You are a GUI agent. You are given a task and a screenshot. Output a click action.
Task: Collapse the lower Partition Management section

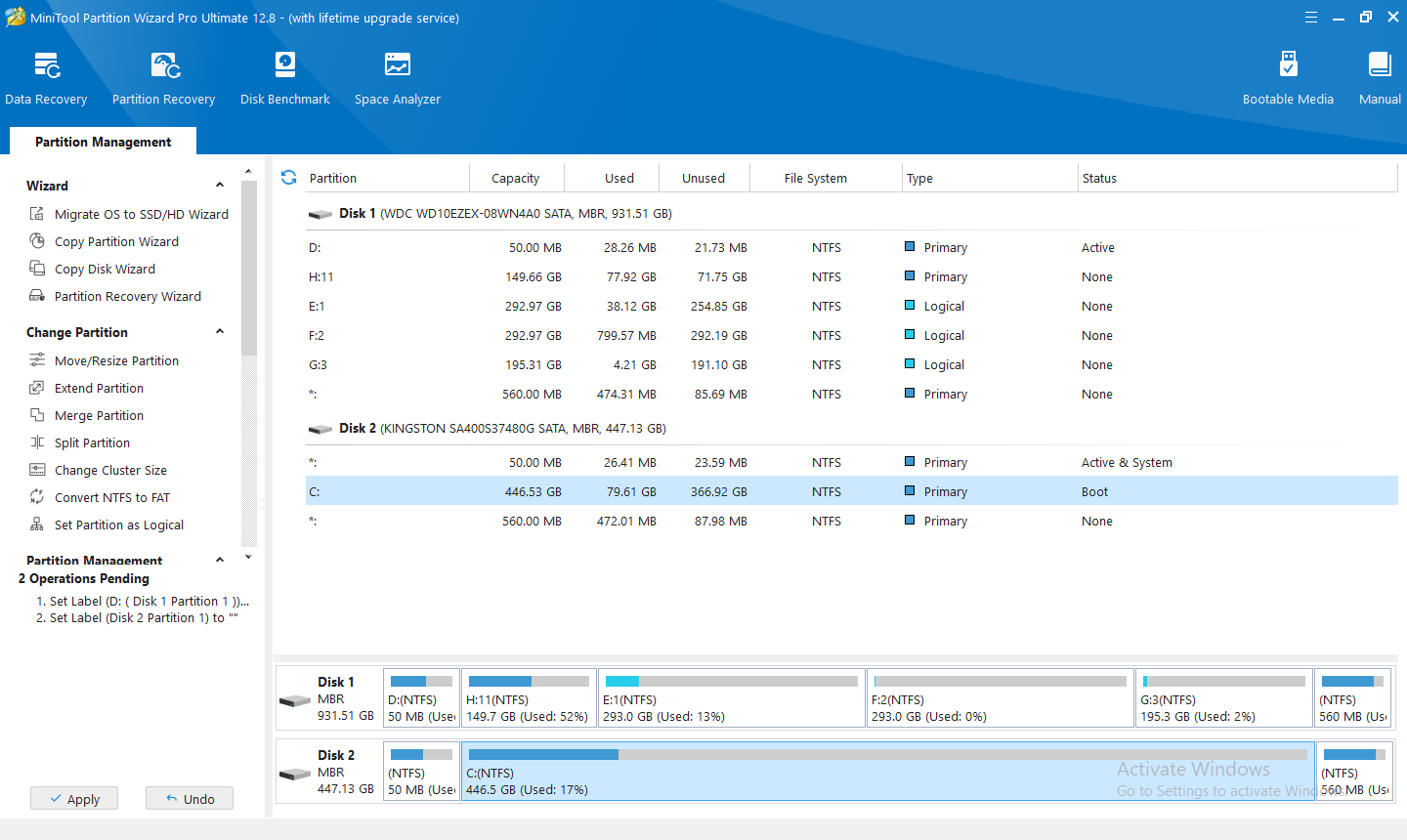tap(220, 560)
